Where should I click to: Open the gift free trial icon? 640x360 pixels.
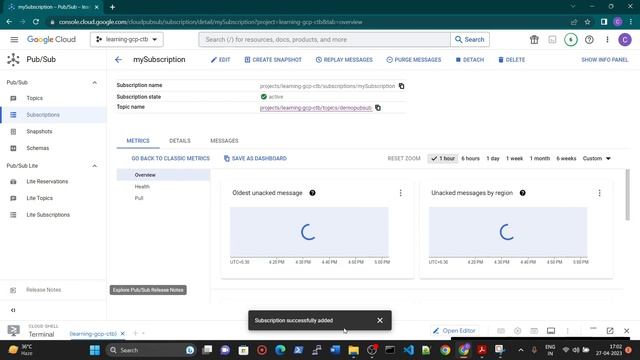click(x=534, y=40)
